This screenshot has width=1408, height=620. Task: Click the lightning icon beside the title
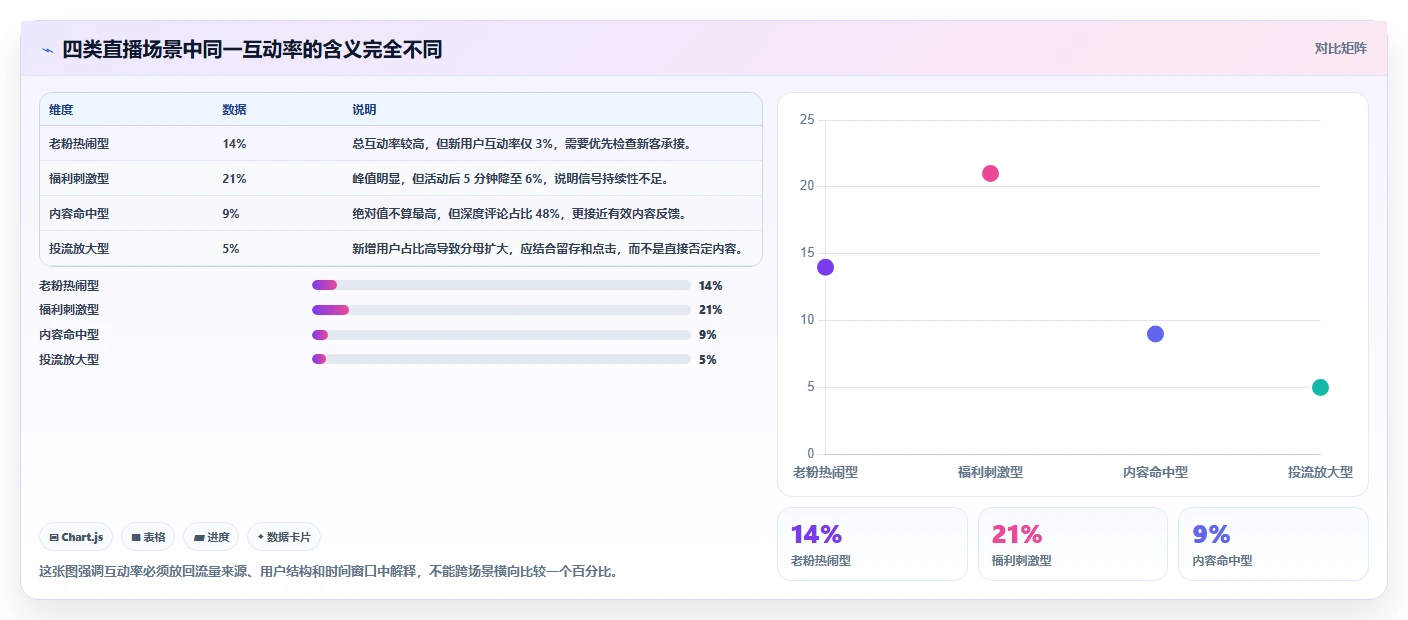(x=47, y=49)
